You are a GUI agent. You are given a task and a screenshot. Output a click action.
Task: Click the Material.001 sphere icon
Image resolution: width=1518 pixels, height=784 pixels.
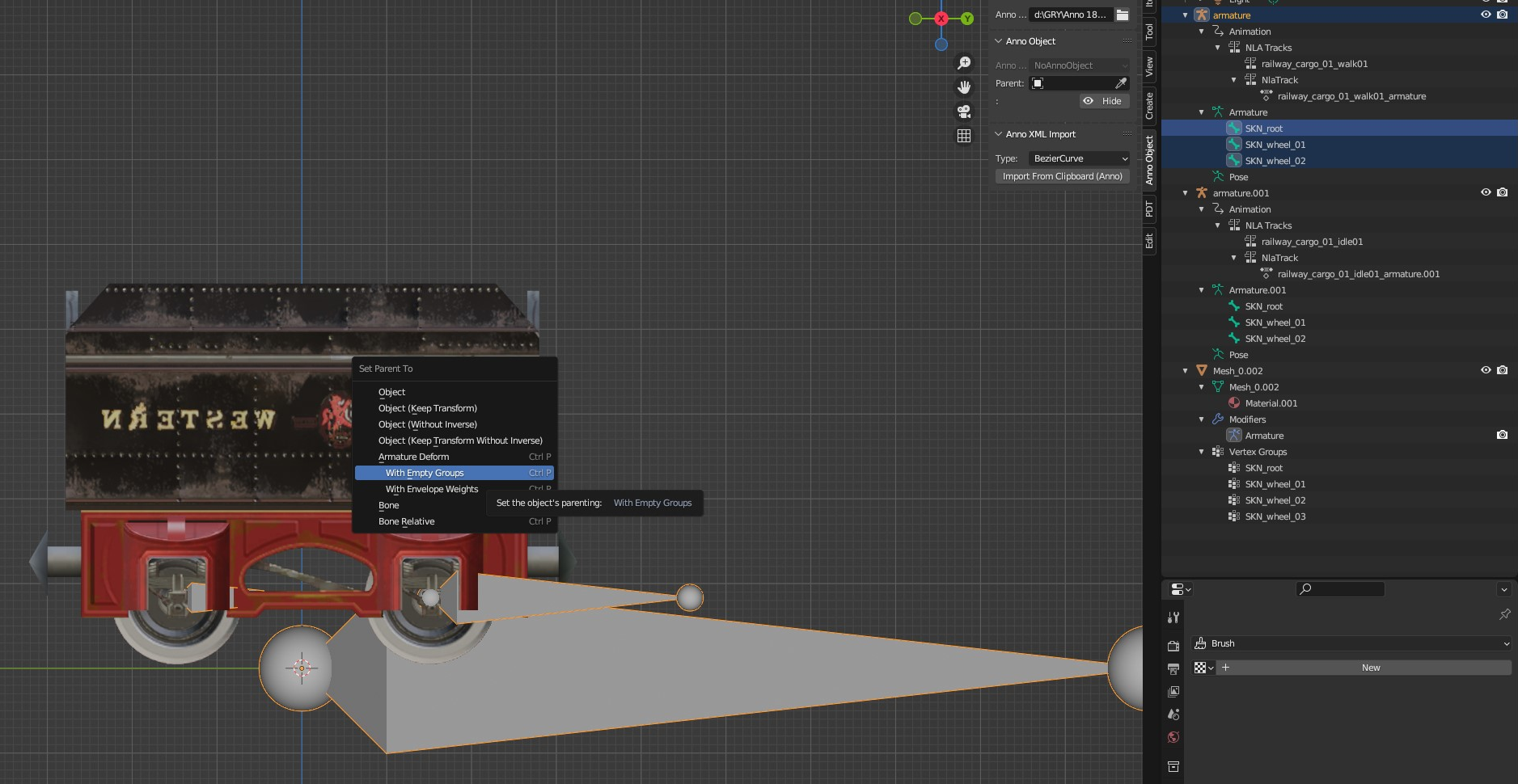pyautogui.click(x=1234, y=403)
